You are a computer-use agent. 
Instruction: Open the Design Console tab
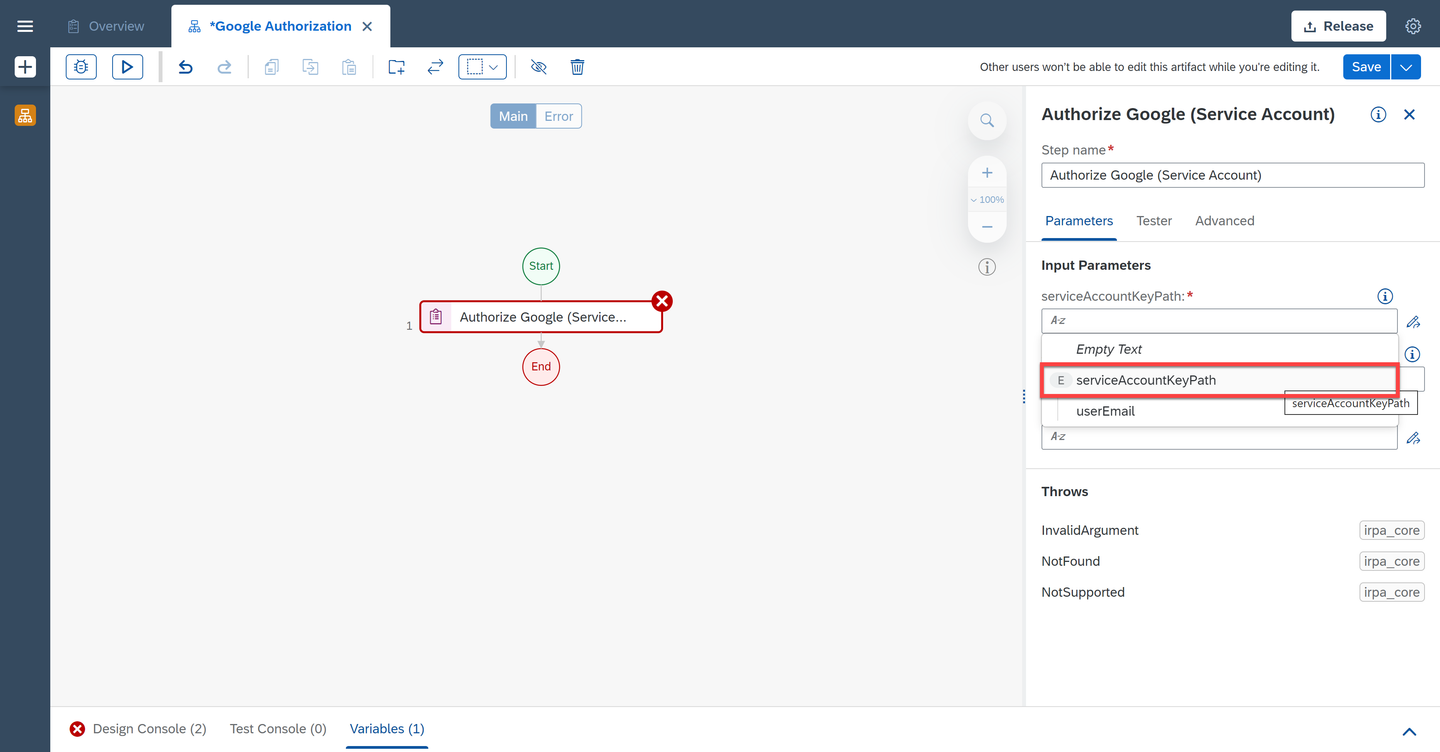pyautogui.click(x=138, y=729)
